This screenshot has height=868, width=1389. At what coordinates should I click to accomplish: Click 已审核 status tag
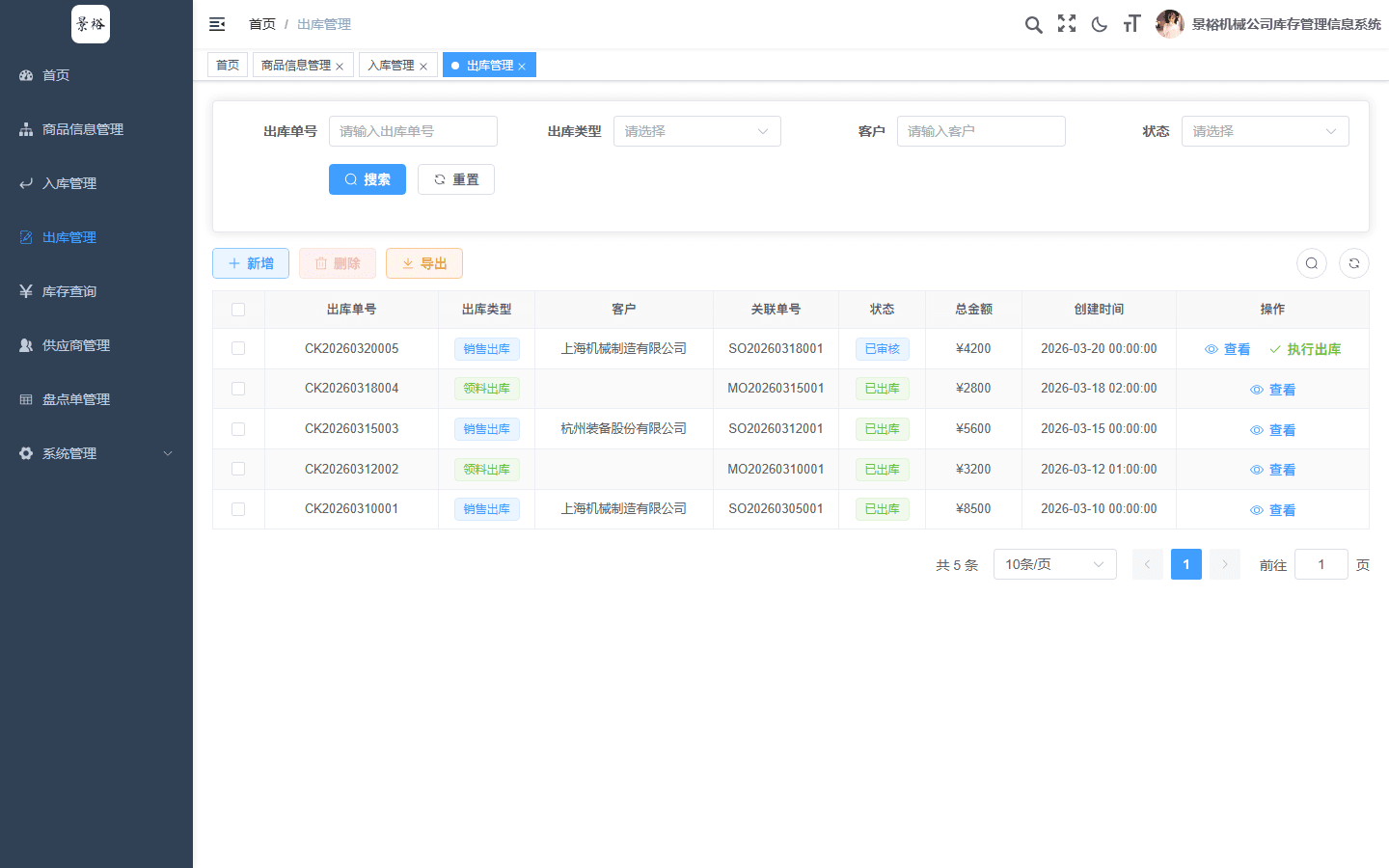883,349
